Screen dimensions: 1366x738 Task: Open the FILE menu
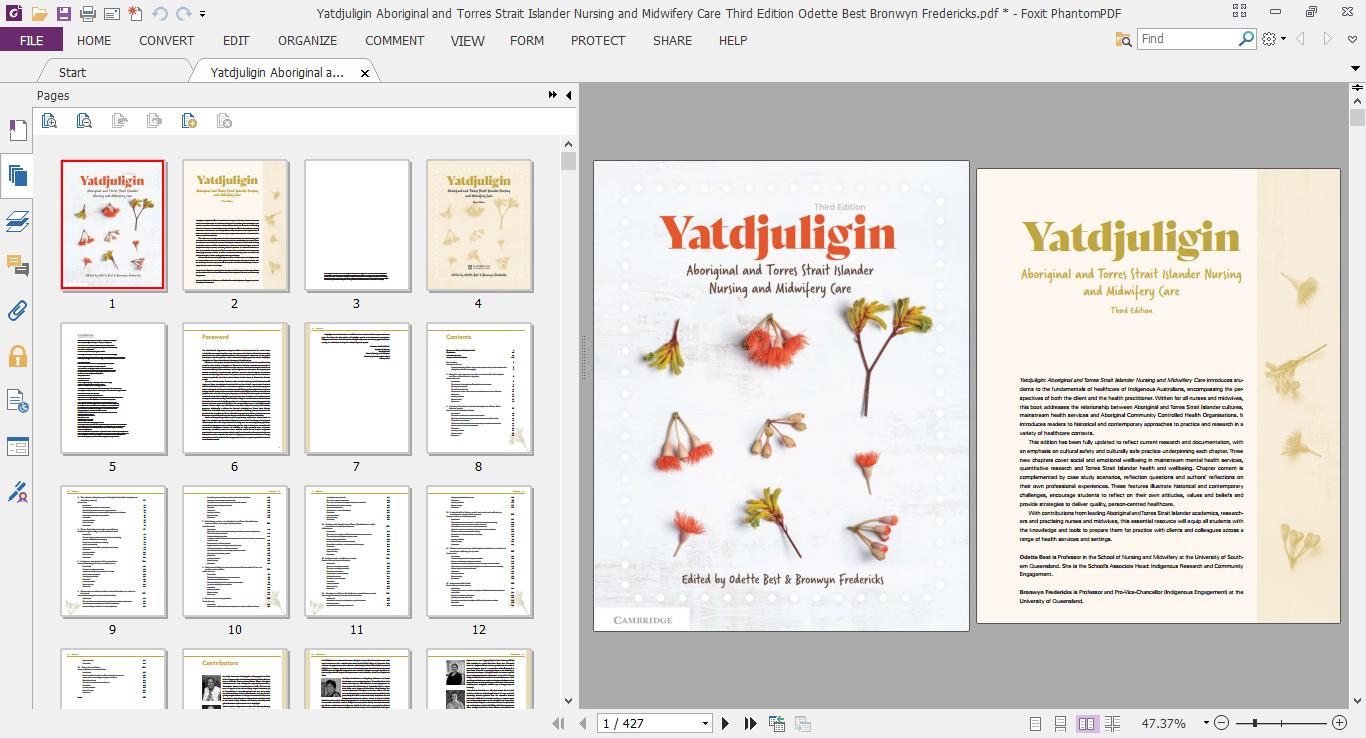click(31, 40)
